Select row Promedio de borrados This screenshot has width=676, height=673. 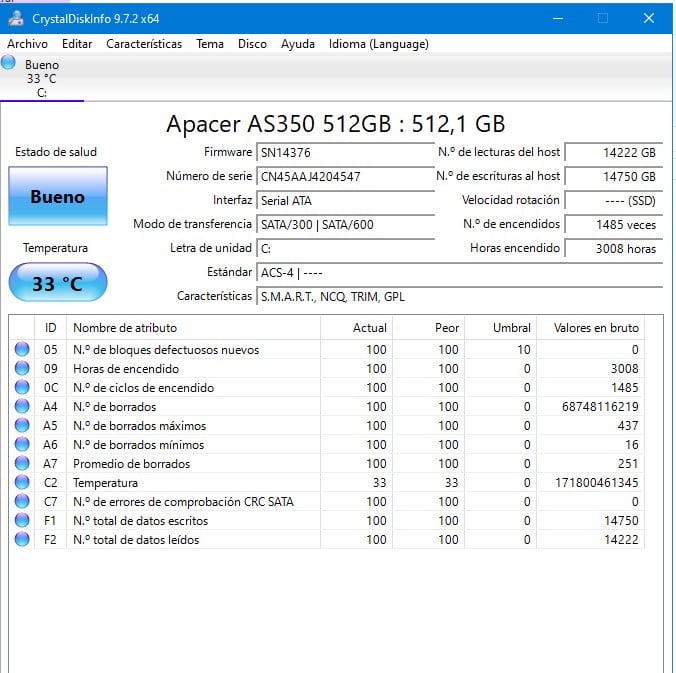[x=327, y=463]
